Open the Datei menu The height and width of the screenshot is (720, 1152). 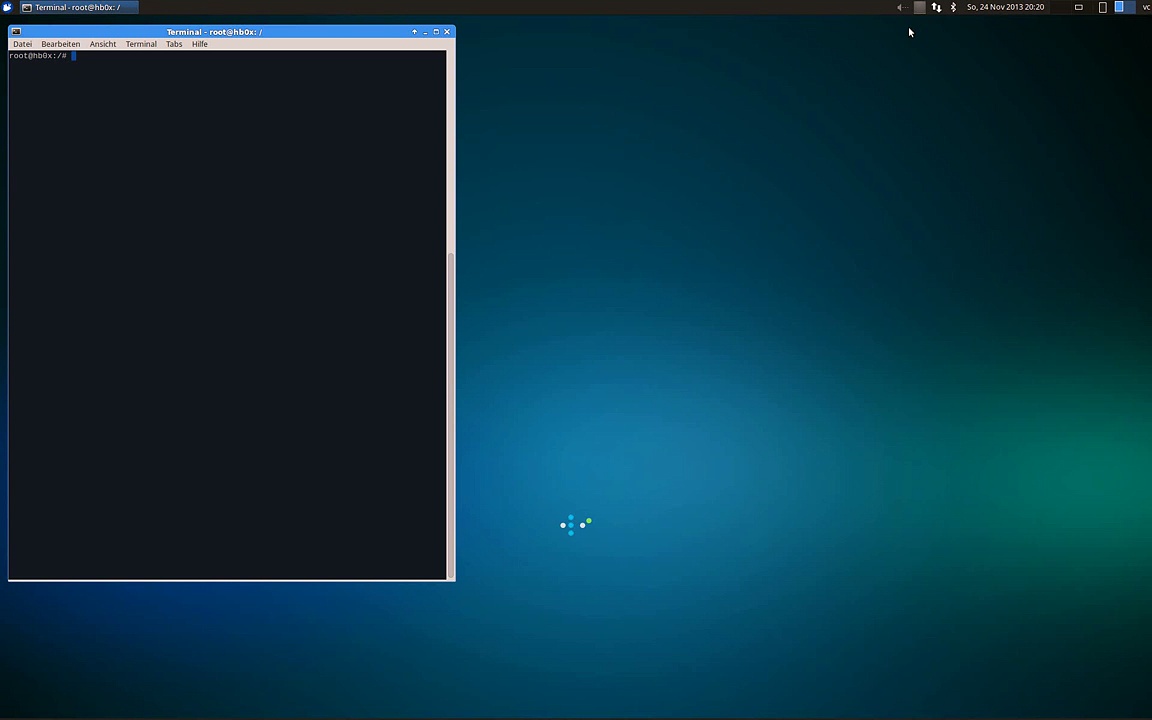point(22,44)
